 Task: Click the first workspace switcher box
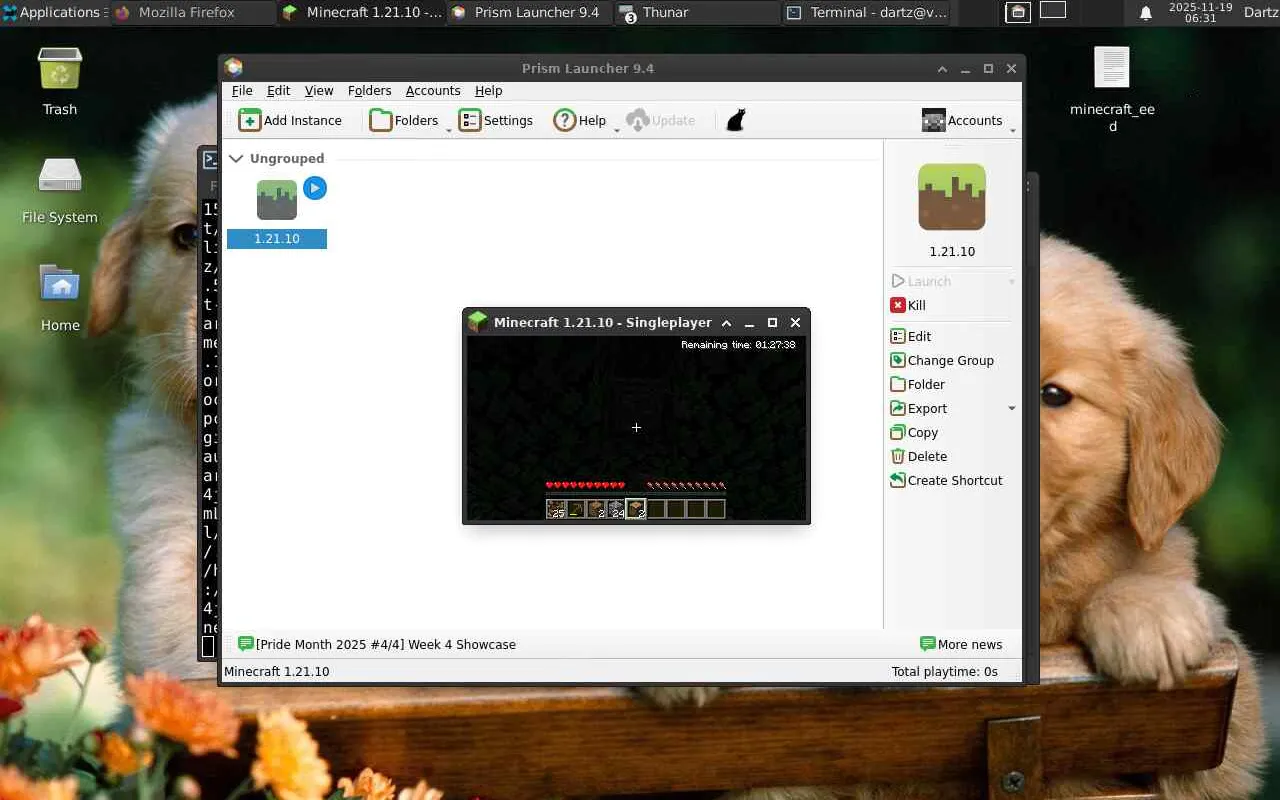(1018, 12)
